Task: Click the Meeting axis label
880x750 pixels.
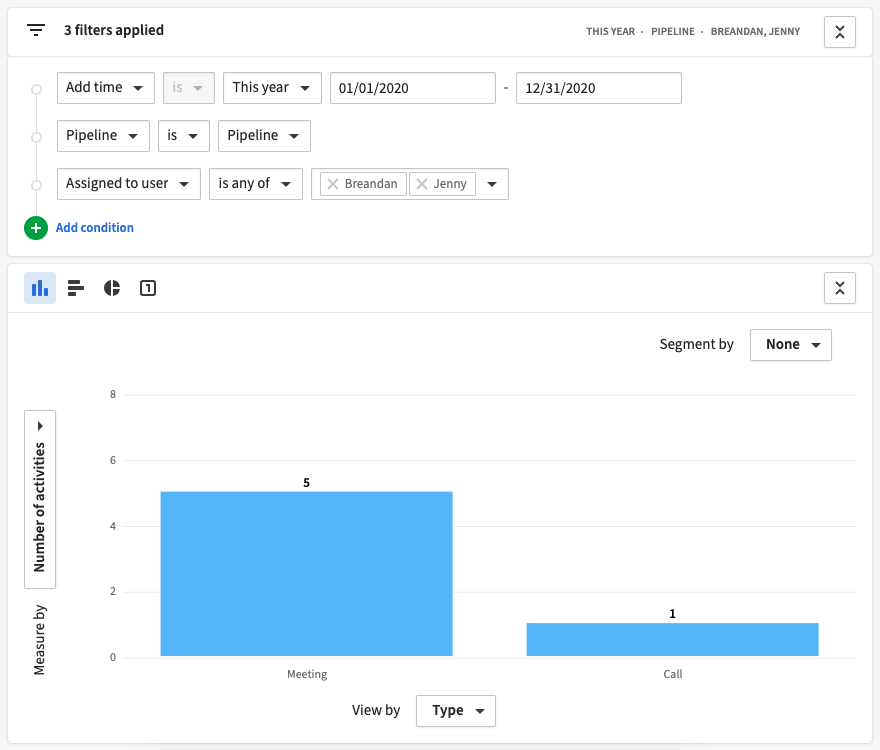Action: (307, 674)
